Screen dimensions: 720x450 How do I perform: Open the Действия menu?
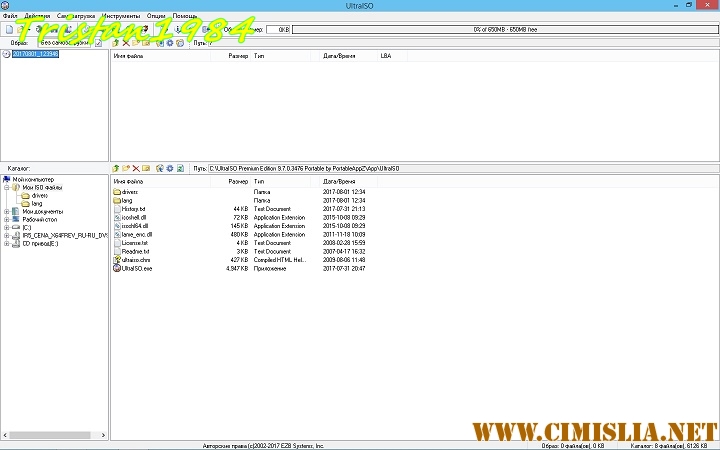37,16
